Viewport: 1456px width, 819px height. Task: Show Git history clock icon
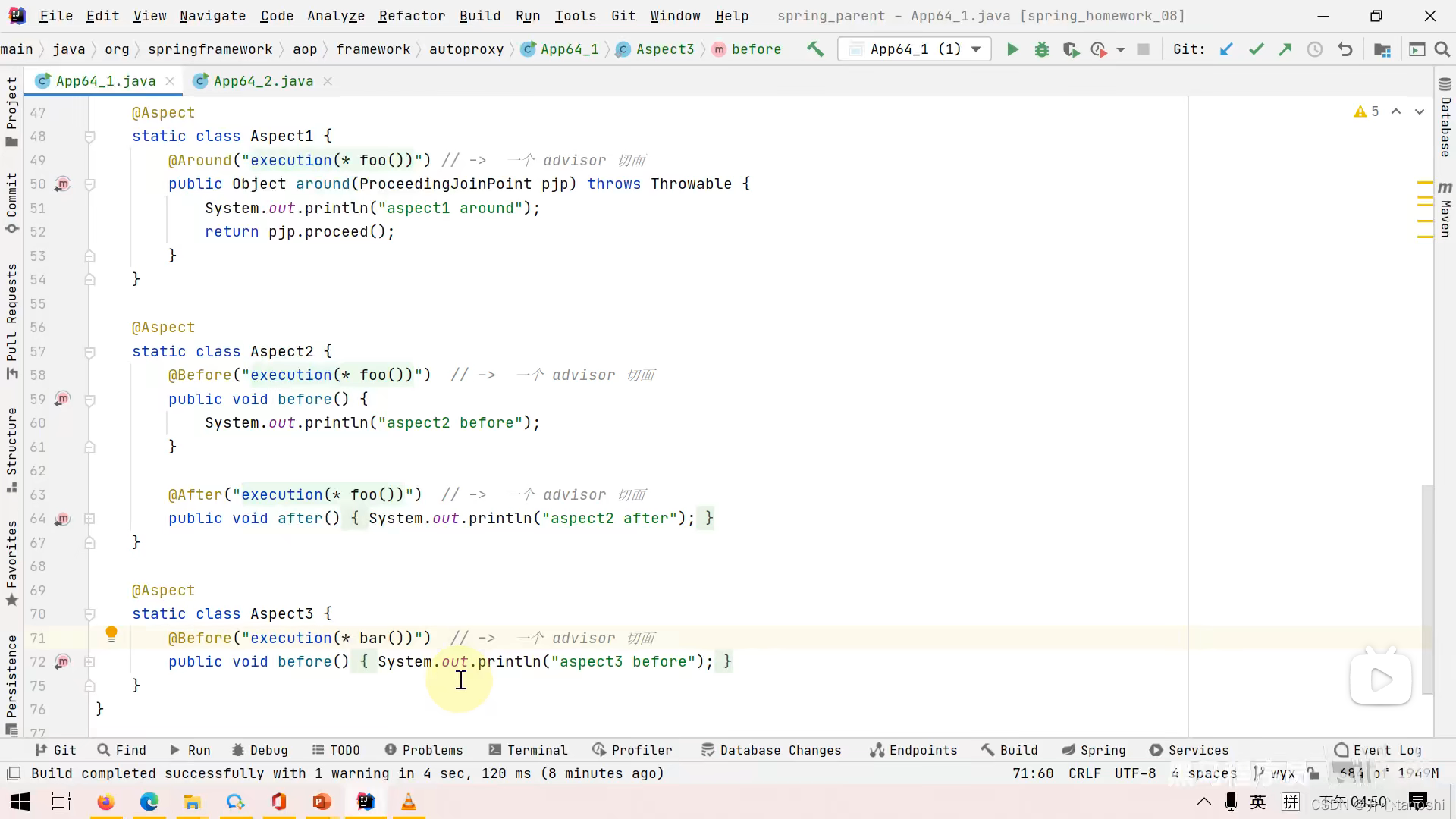pyautogui.click(x=1315, y=50)
